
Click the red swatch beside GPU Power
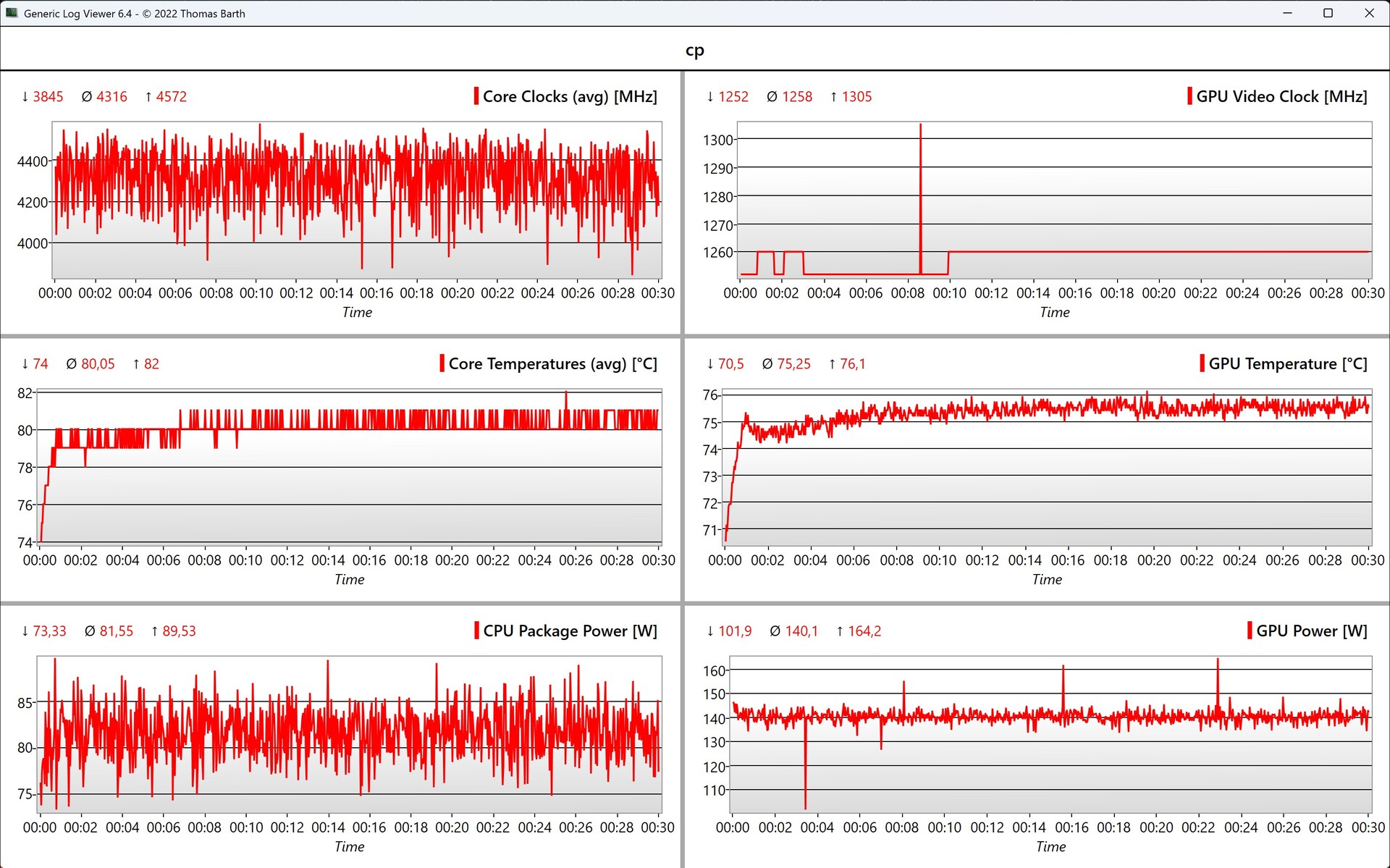click(1250, 631)
